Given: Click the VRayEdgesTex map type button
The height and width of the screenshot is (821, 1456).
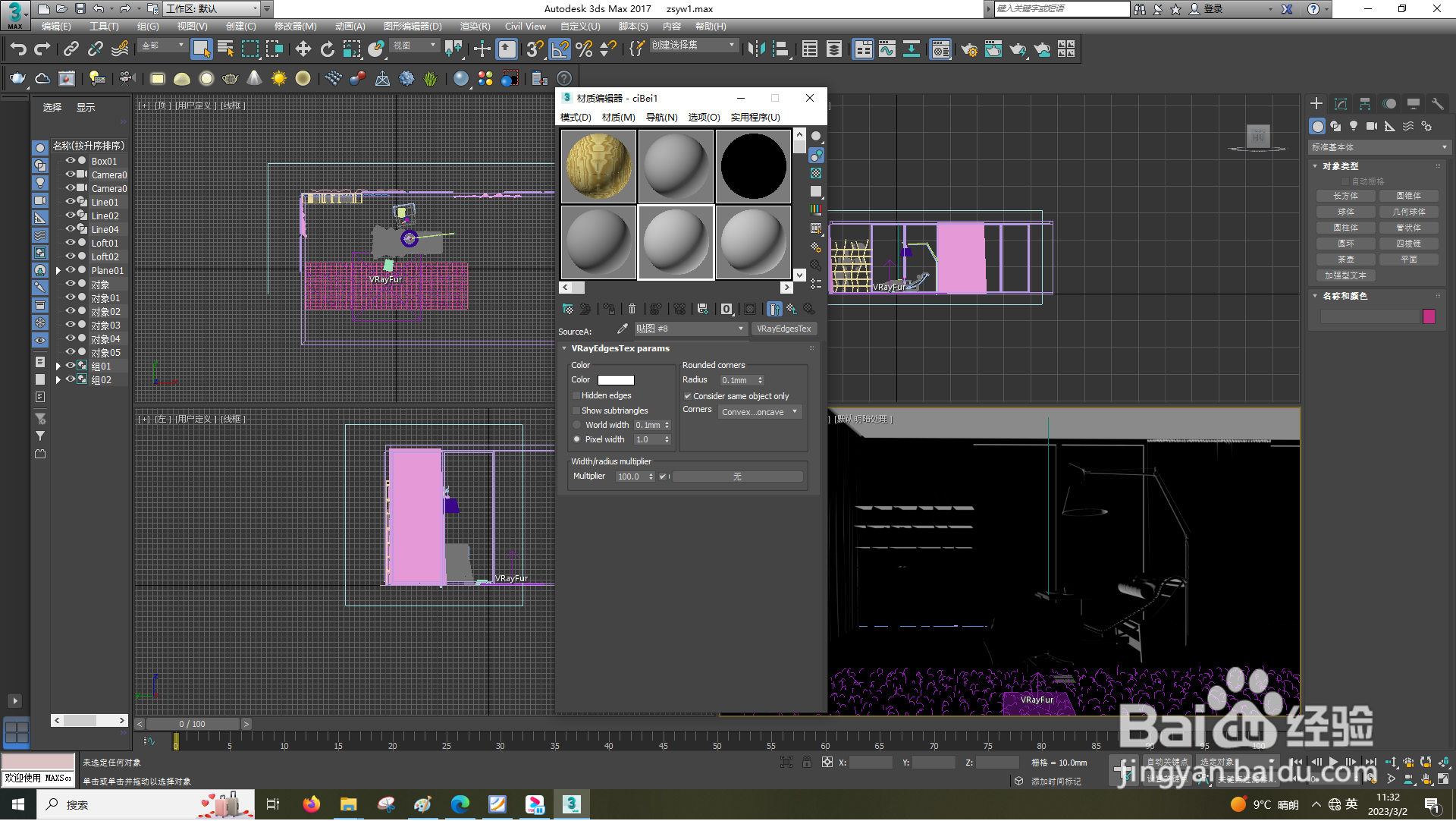Looking at the screenshot, I should 783,329.
